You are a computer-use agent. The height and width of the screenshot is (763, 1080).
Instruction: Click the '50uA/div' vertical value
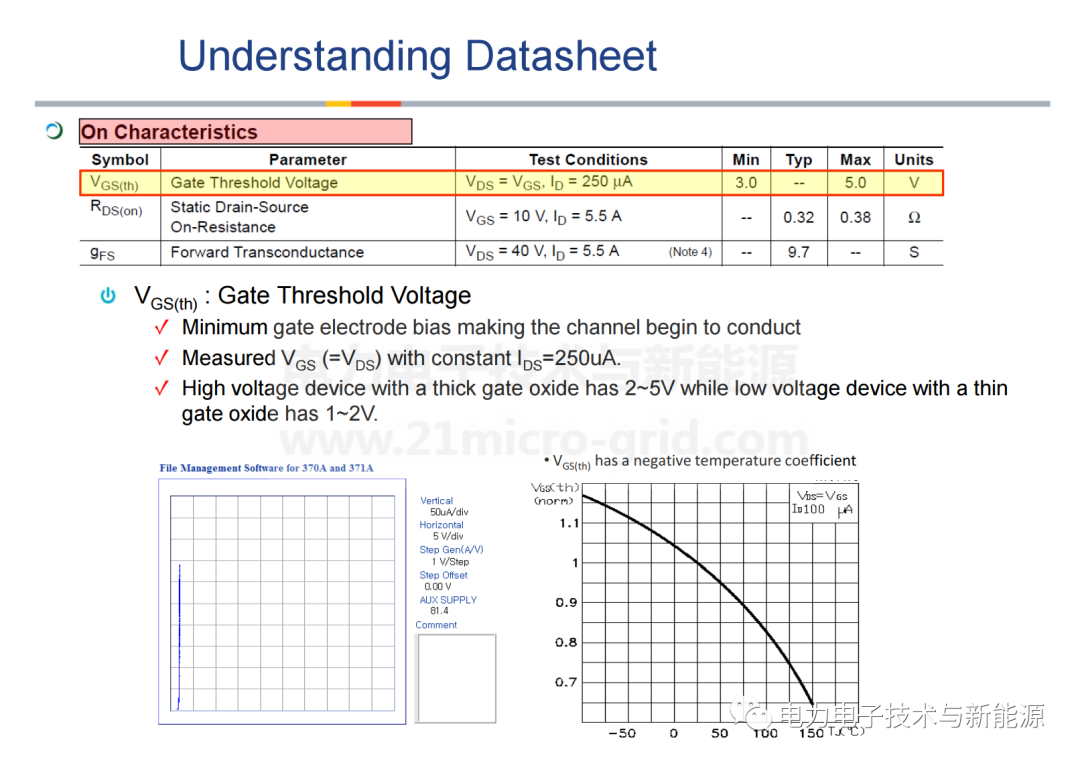pos(449,512)
